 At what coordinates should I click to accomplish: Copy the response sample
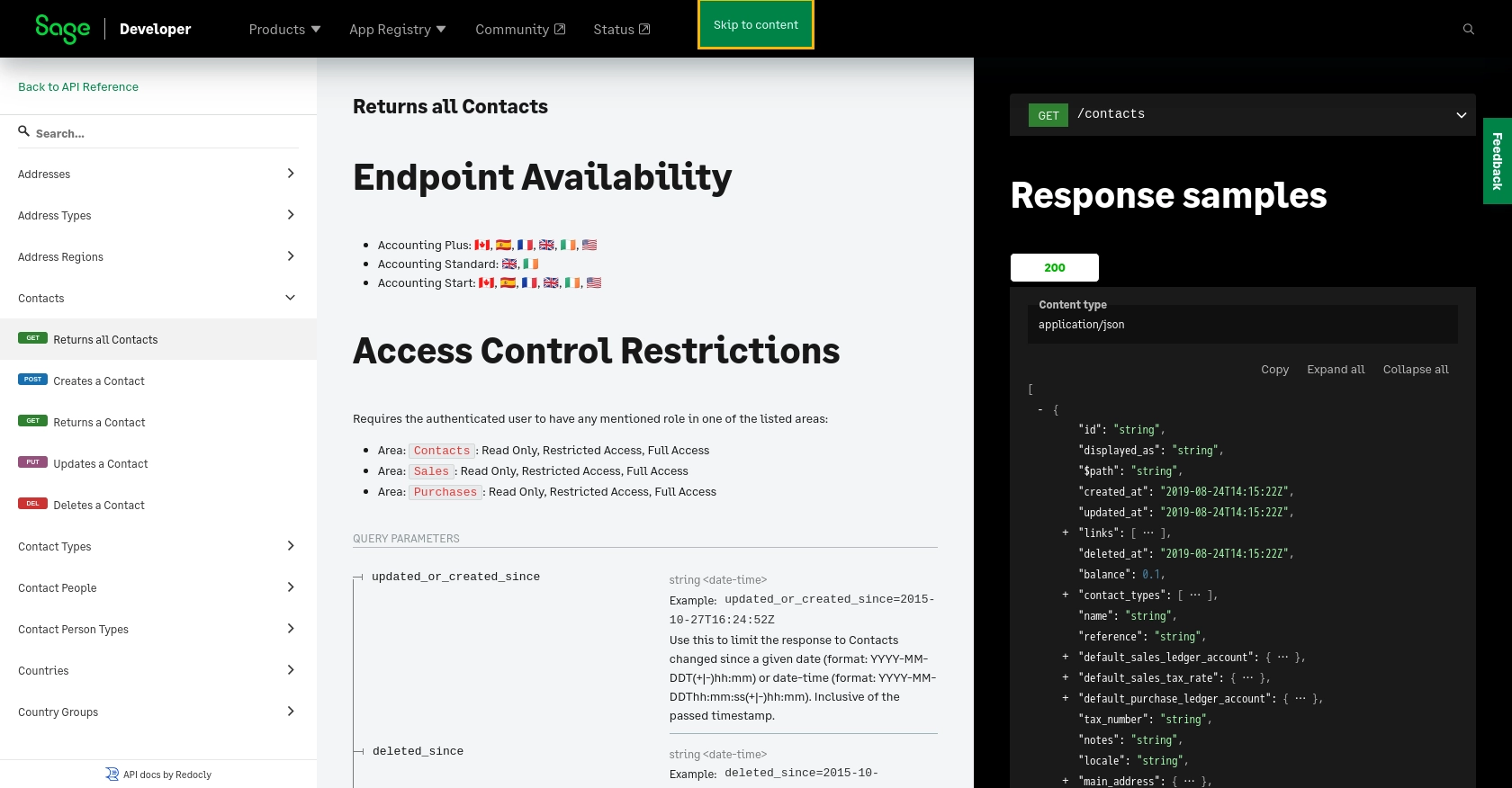(1274, 370)
